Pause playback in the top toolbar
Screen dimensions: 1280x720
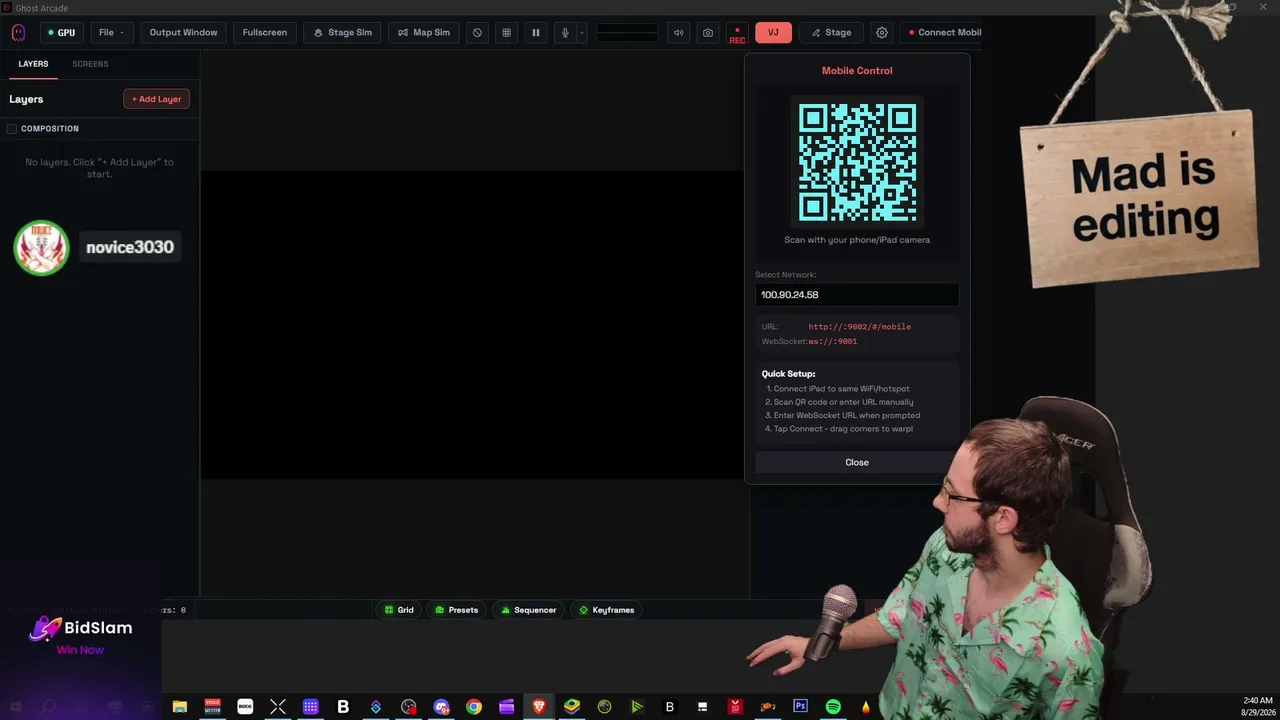tap(536, 32)
